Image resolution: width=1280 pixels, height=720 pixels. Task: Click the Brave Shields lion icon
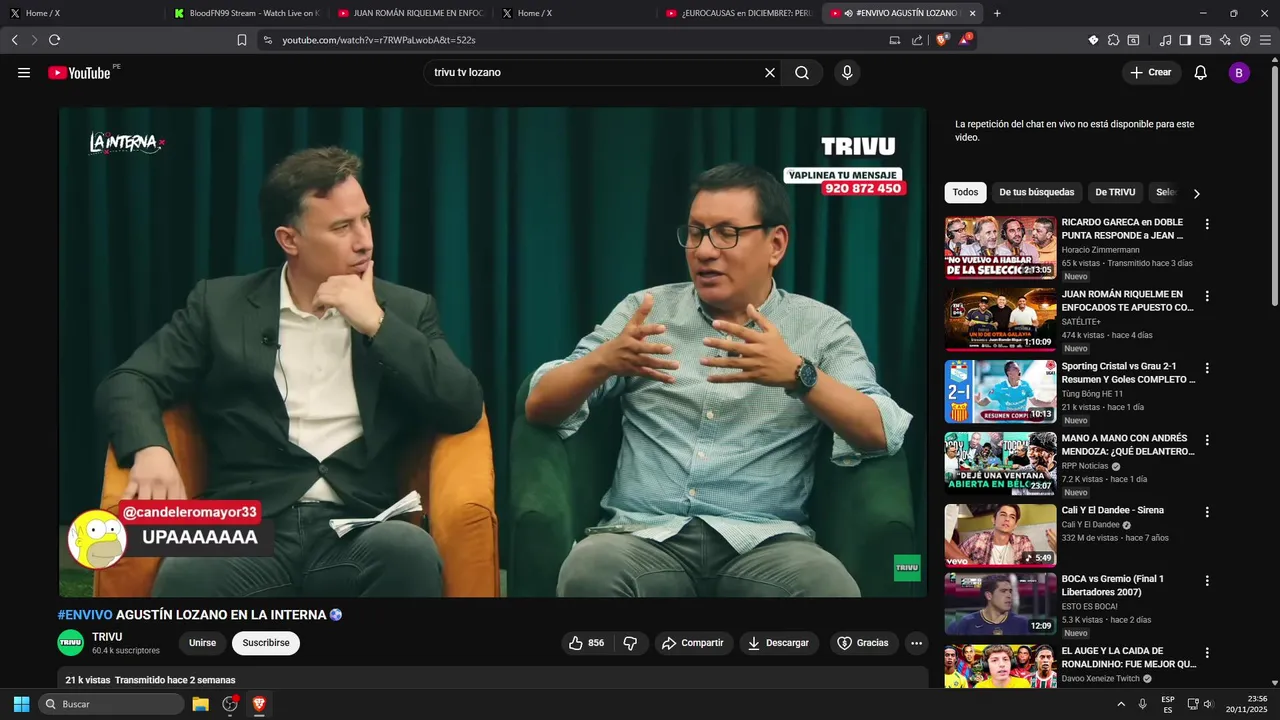click(x=942, y=40)
